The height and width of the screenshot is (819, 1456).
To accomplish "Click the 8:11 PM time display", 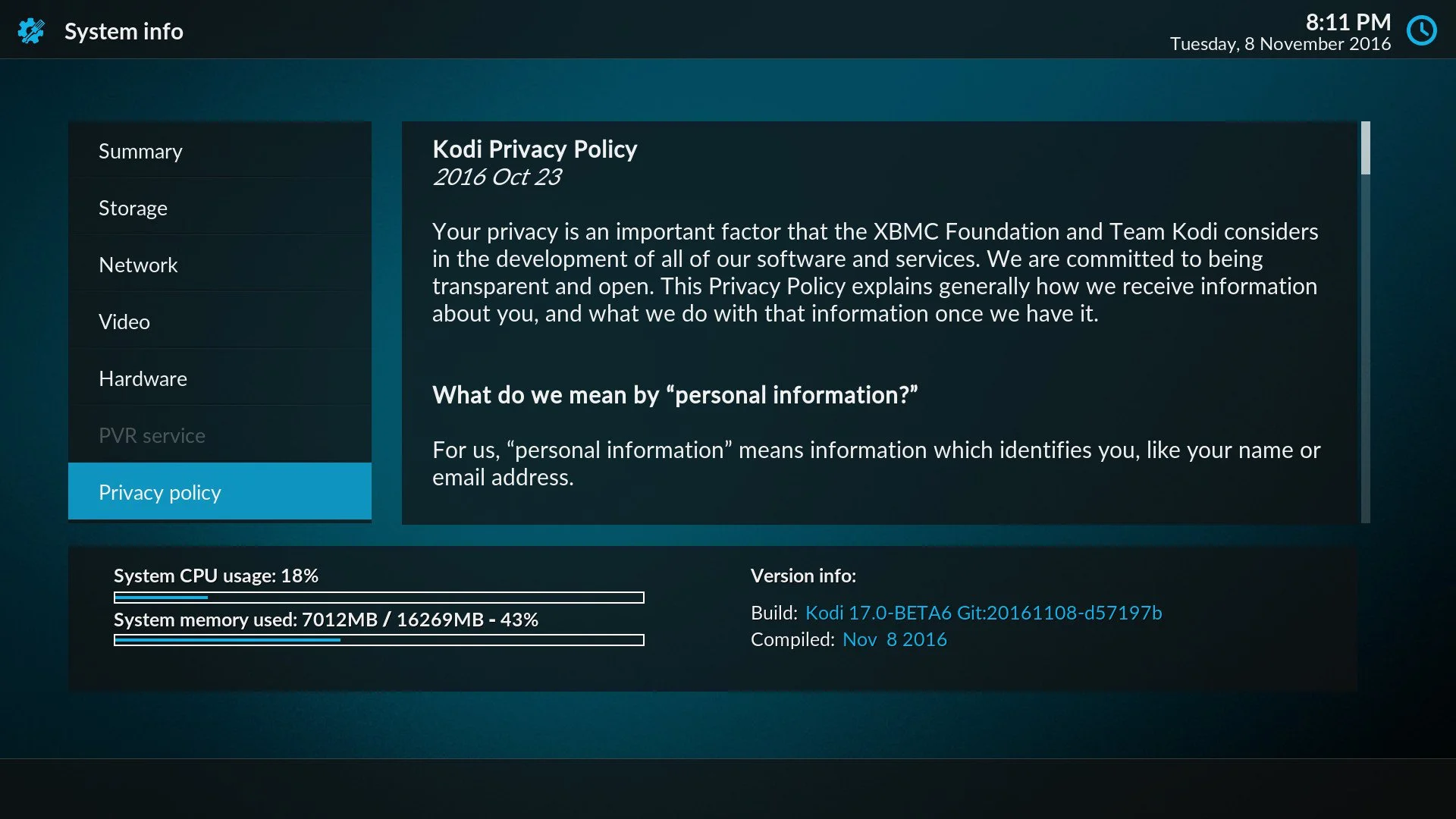I will pos(1348,22).
